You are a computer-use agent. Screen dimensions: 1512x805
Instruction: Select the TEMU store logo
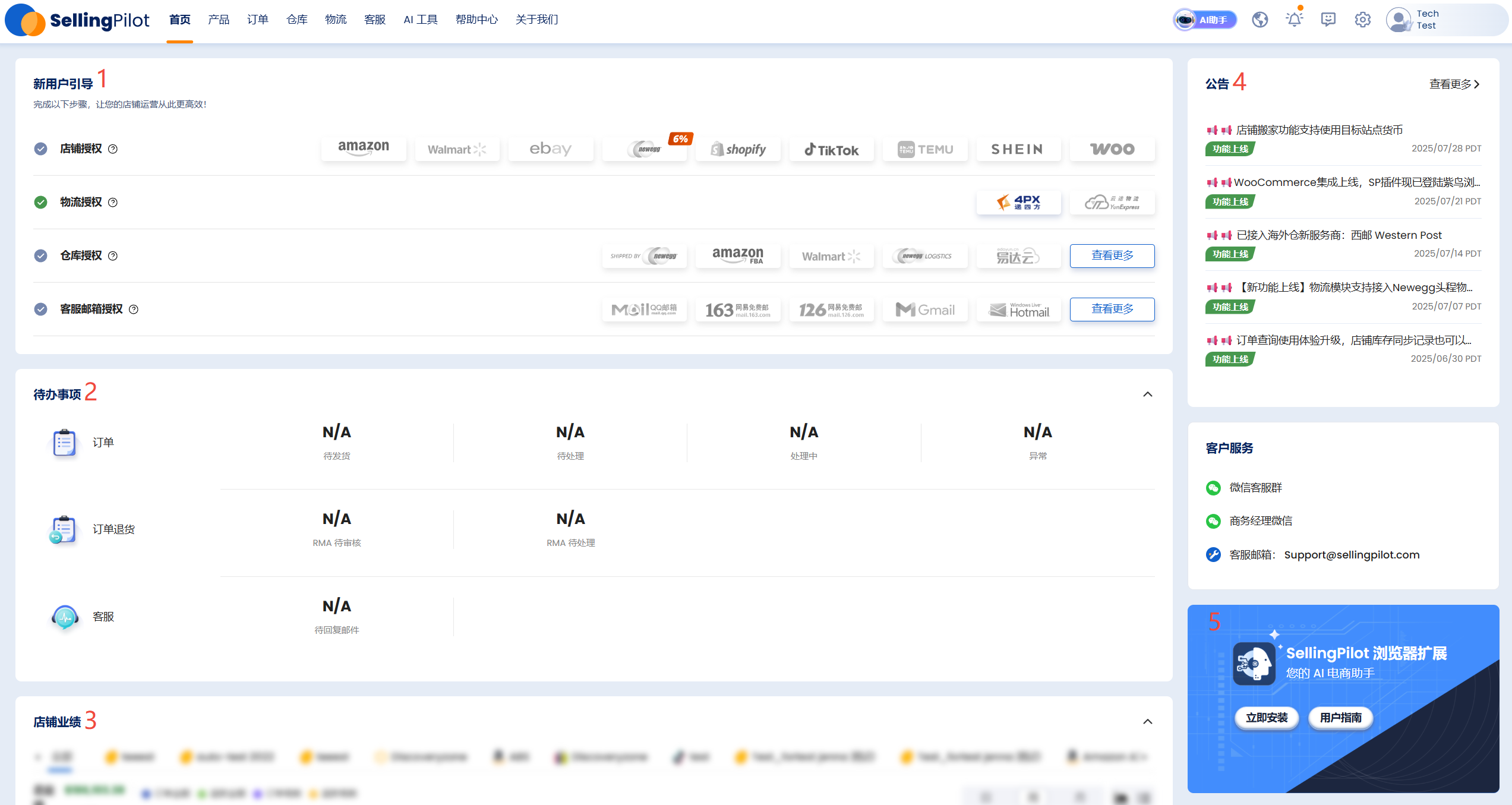click(x=925, y=149)
